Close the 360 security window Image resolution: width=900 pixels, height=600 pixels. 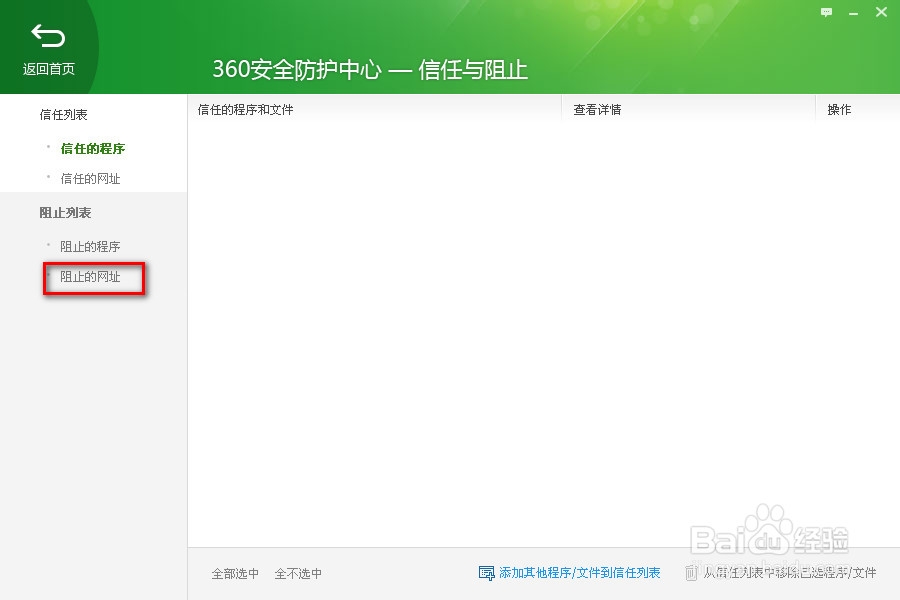(x=881, y=11)
